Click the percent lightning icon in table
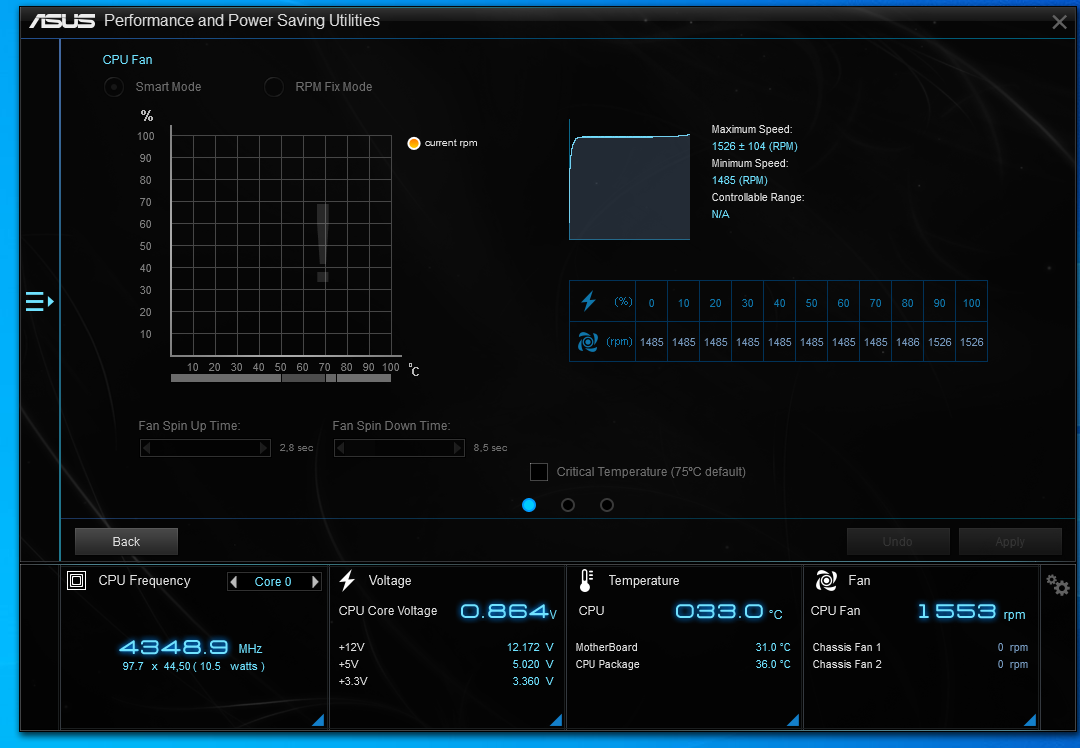Image resolution: width=1080 pixels, height=748 pixels. pos(588,301)
